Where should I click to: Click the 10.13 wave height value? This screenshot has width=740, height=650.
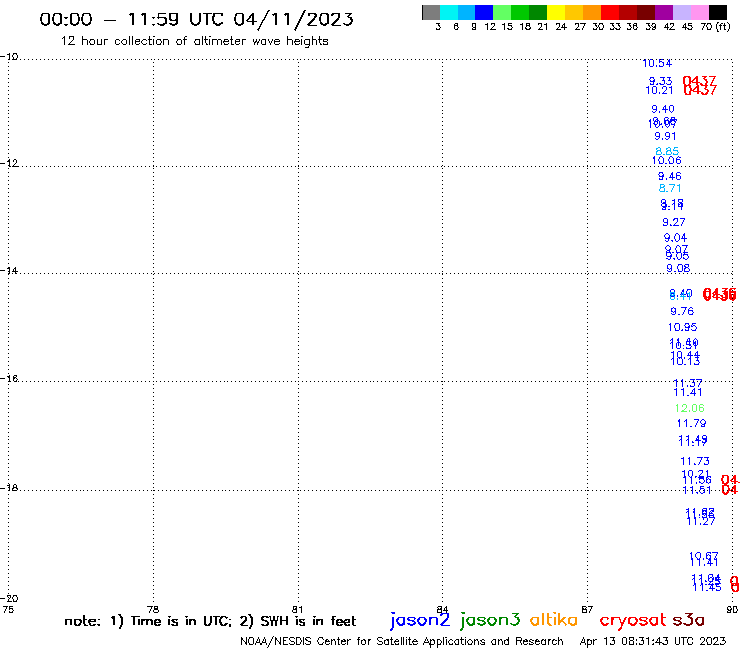(x=685, y=361)
